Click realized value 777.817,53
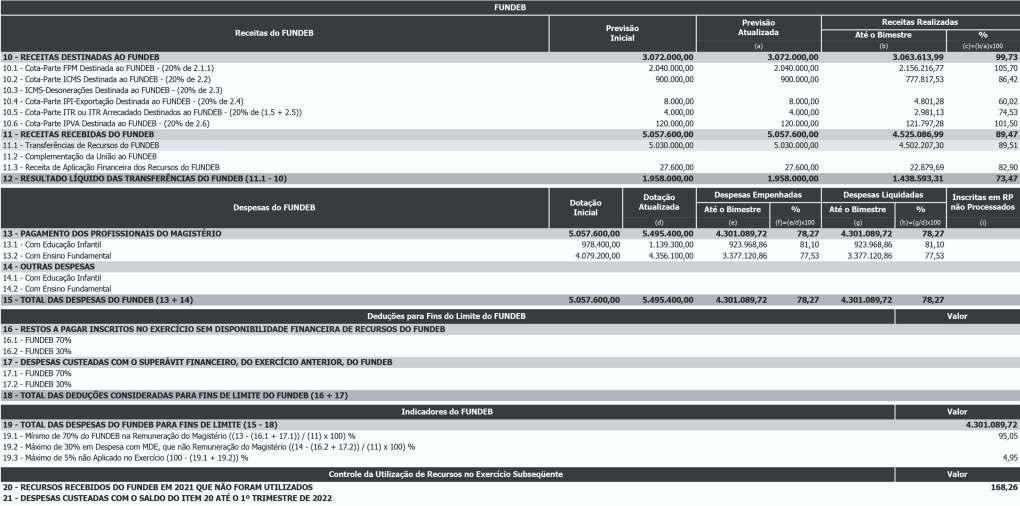1020x506 pixels. (x=920, y=79)
